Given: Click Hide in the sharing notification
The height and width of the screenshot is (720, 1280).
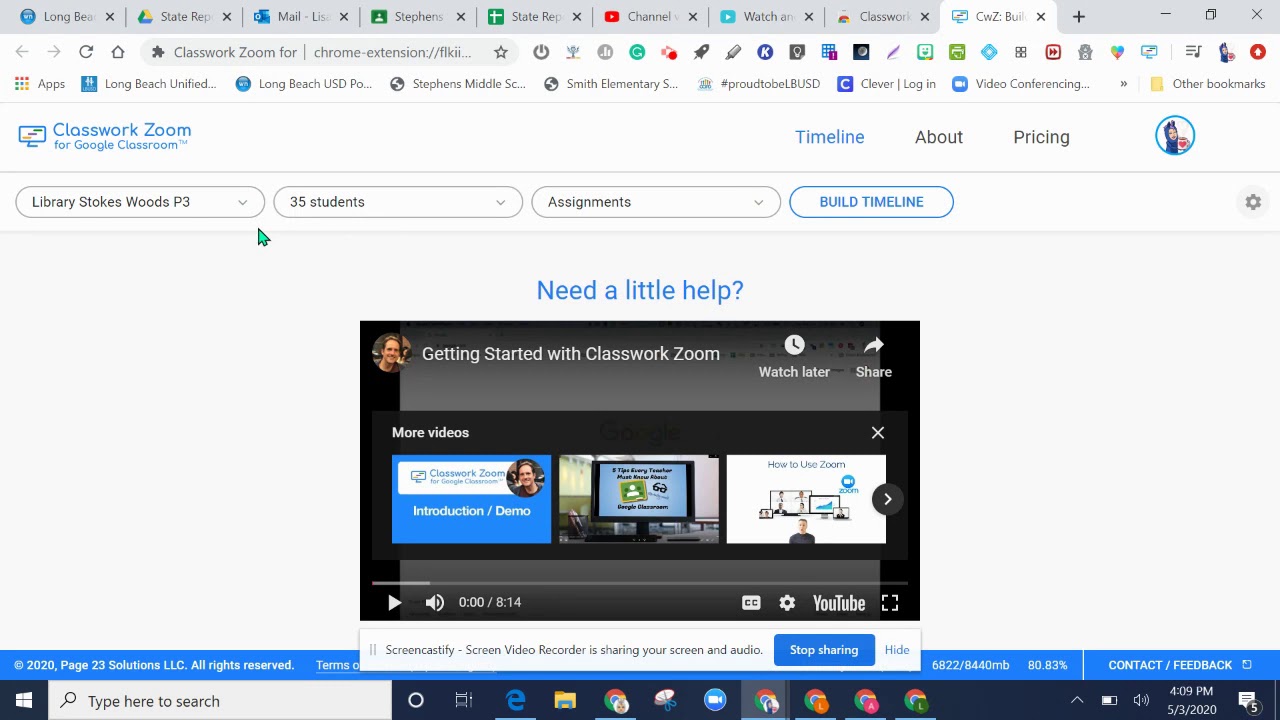Looking at the screenshot, I should click(897, 650).
